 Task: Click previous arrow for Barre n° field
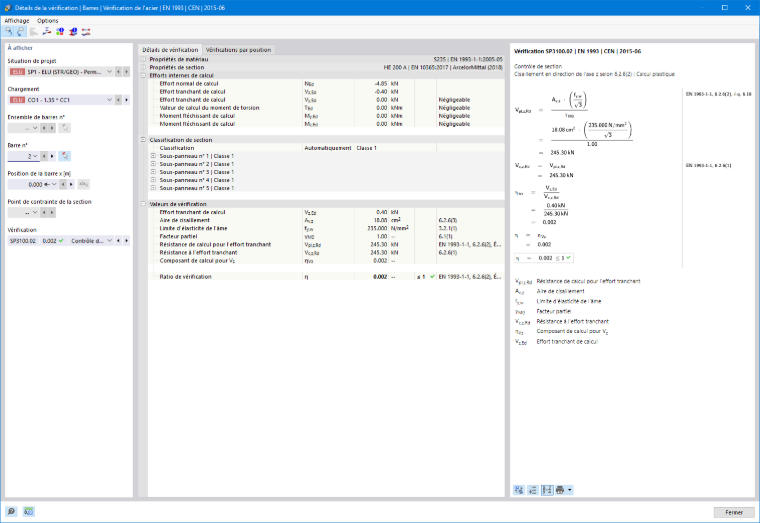click(x=44, y=156)
